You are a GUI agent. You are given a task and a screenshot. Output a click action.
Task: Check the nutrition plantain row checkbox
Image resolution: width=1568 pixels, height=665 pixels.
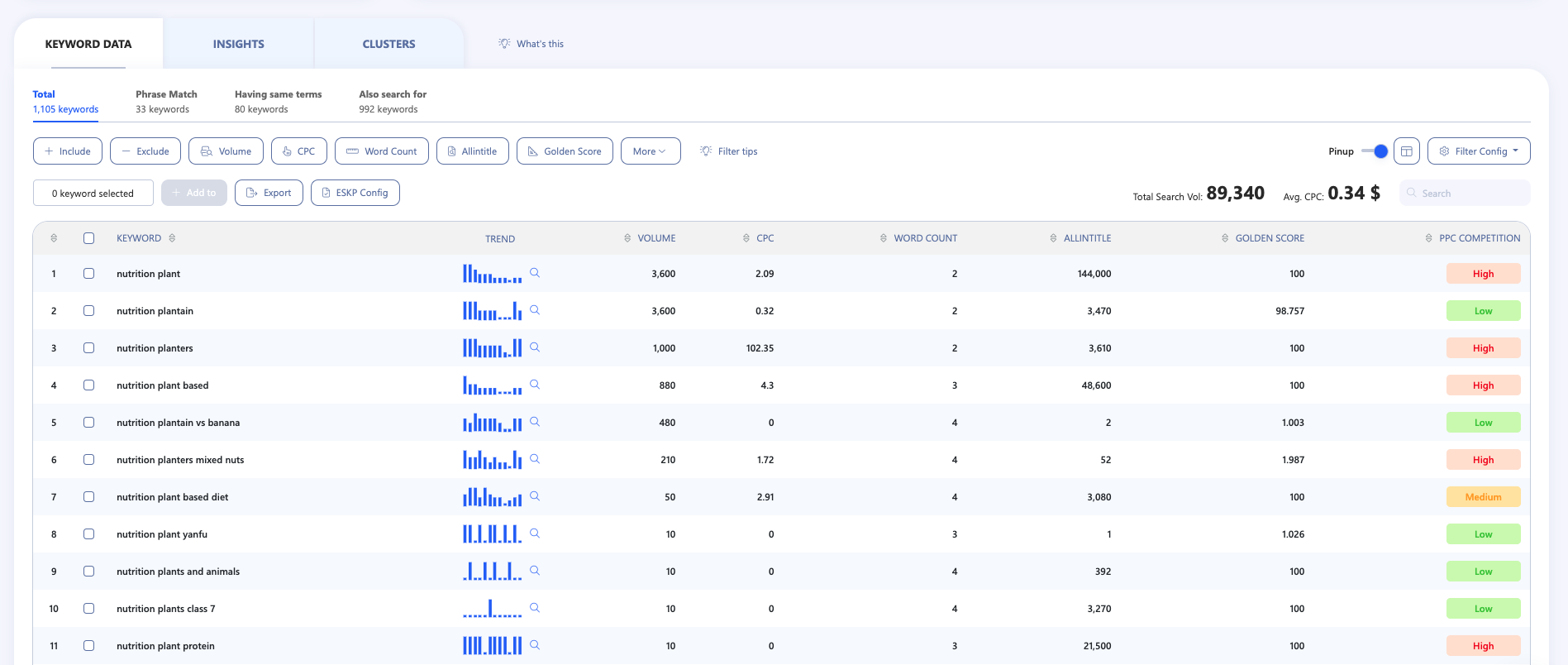(88, 311)
